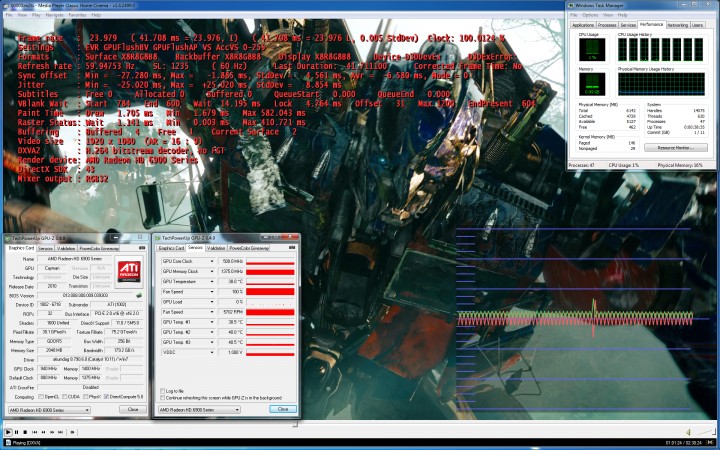Open the GPU Load sensor dropdown

[x=212, y=302]
